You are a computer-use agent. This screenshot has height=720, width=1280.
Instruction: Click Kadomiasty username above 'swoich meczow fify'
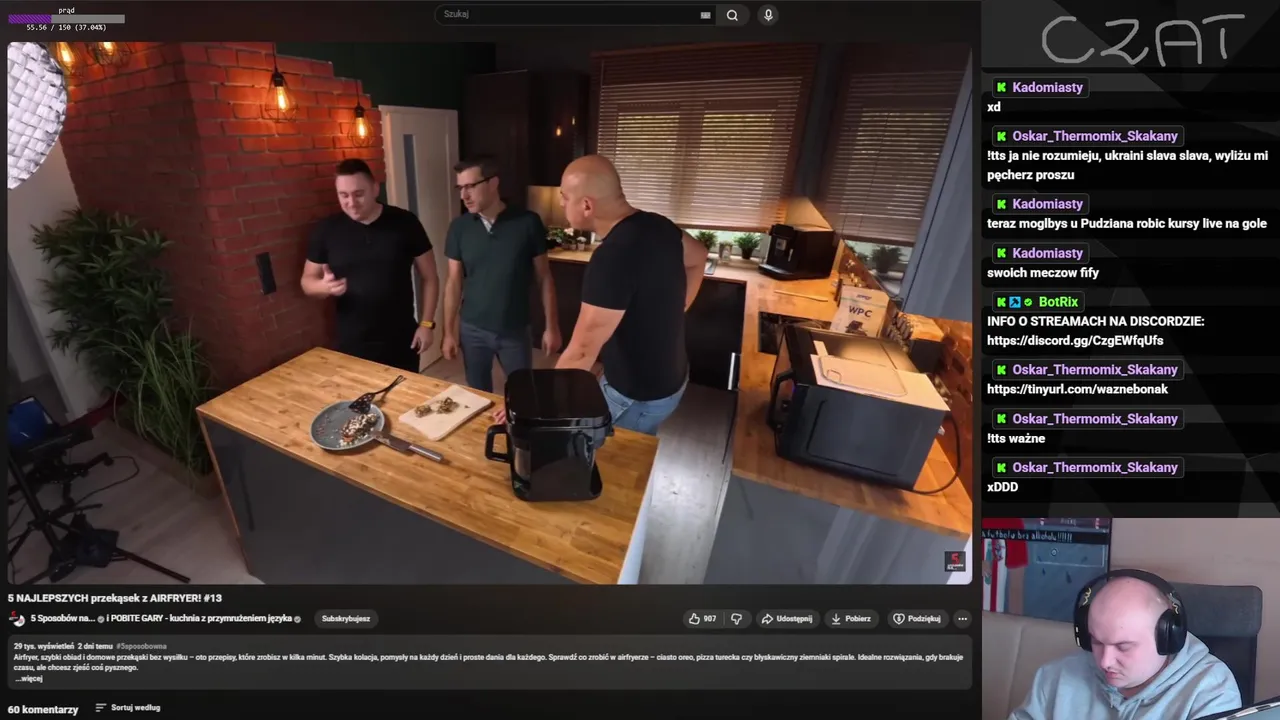1047,254
